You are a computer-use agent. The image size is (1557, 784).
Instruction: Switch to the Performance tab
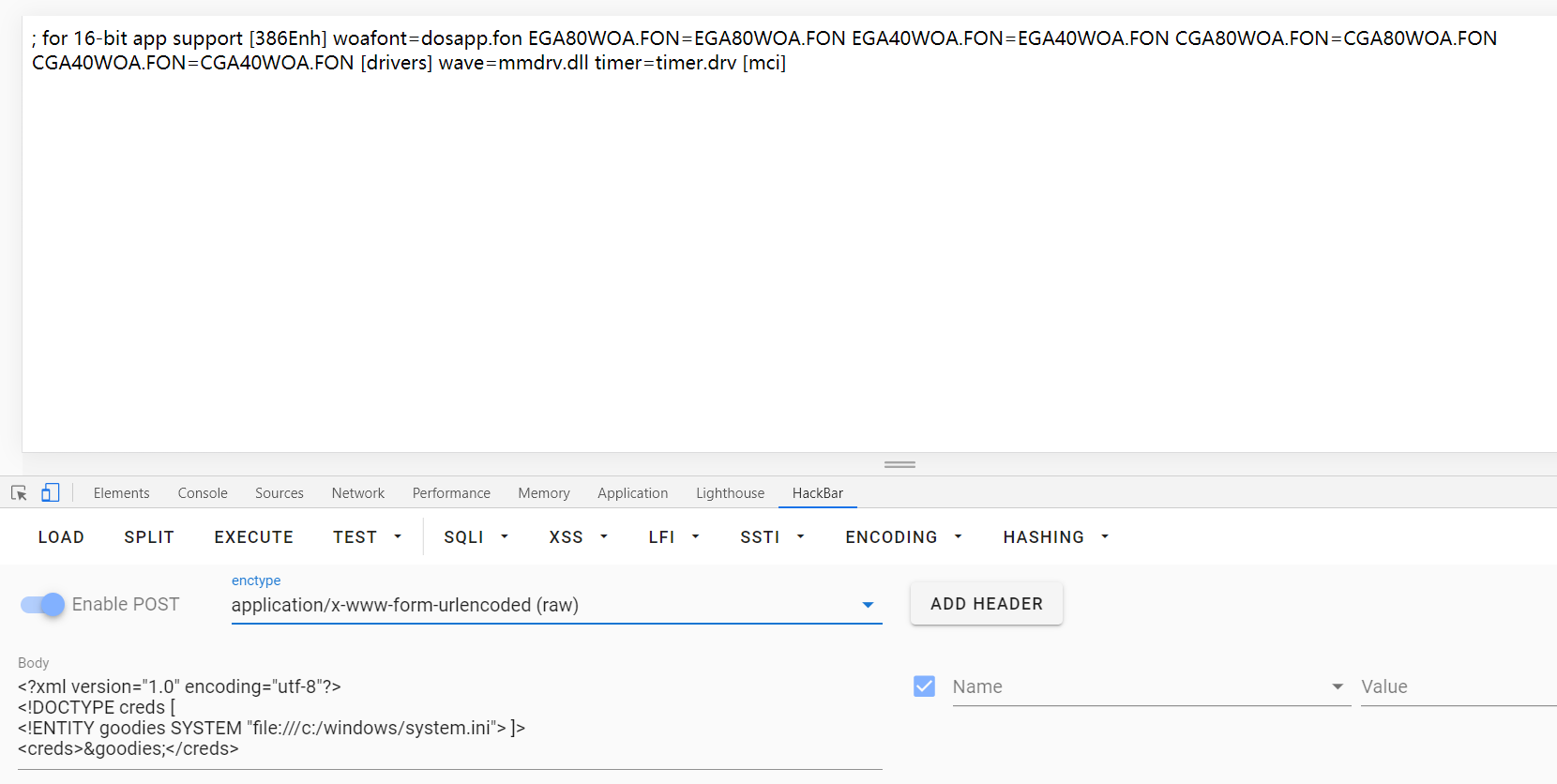(451, 493)
